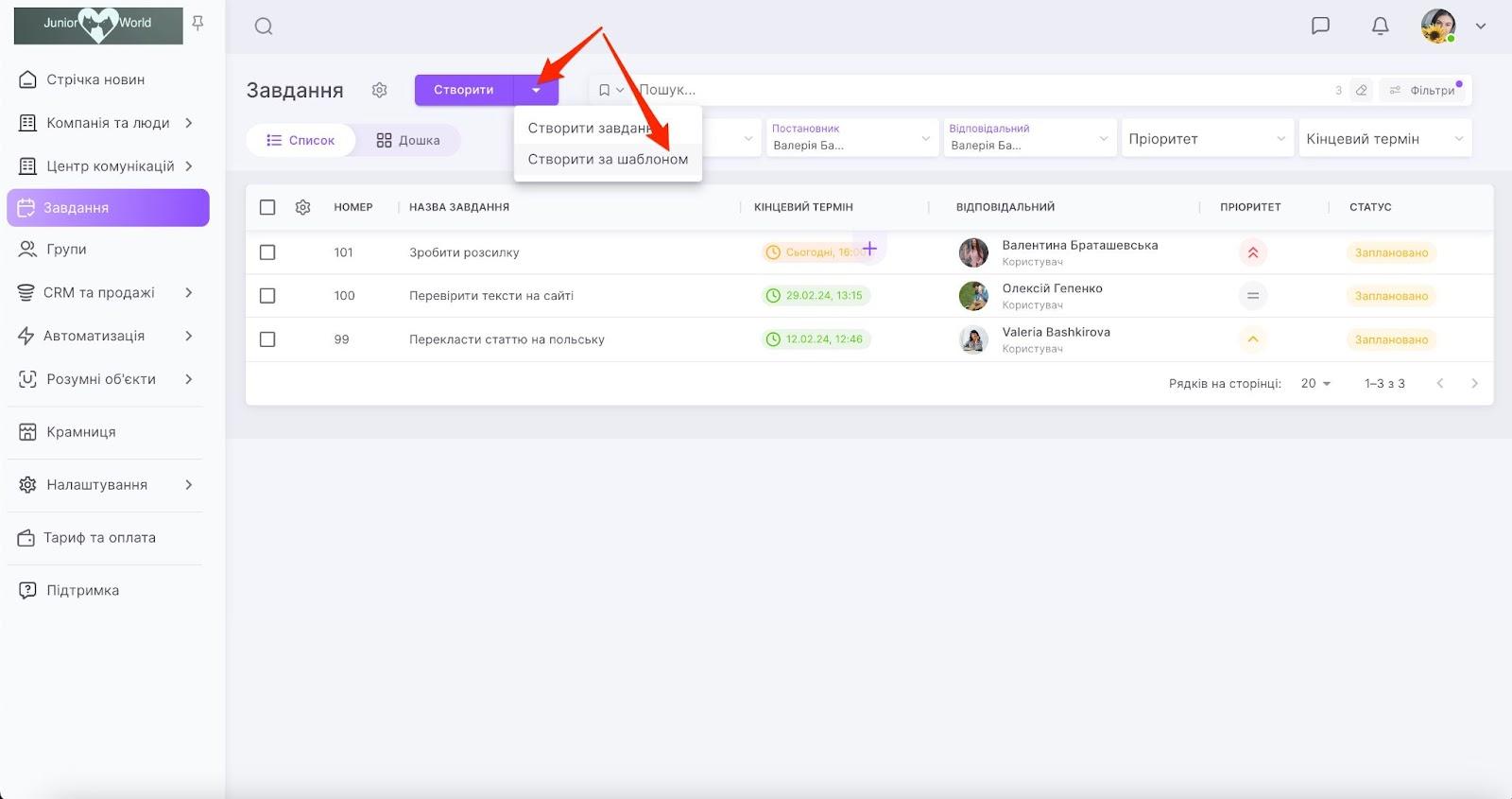The width and height of the screenshot is (1512, 799).
Task: Click the Створити button
Action: pyautogui.click(x=464, y=90)
